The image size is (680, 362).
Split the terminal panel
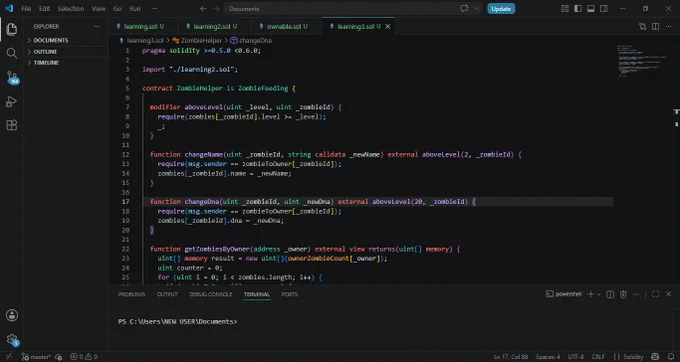click(610, 294)
